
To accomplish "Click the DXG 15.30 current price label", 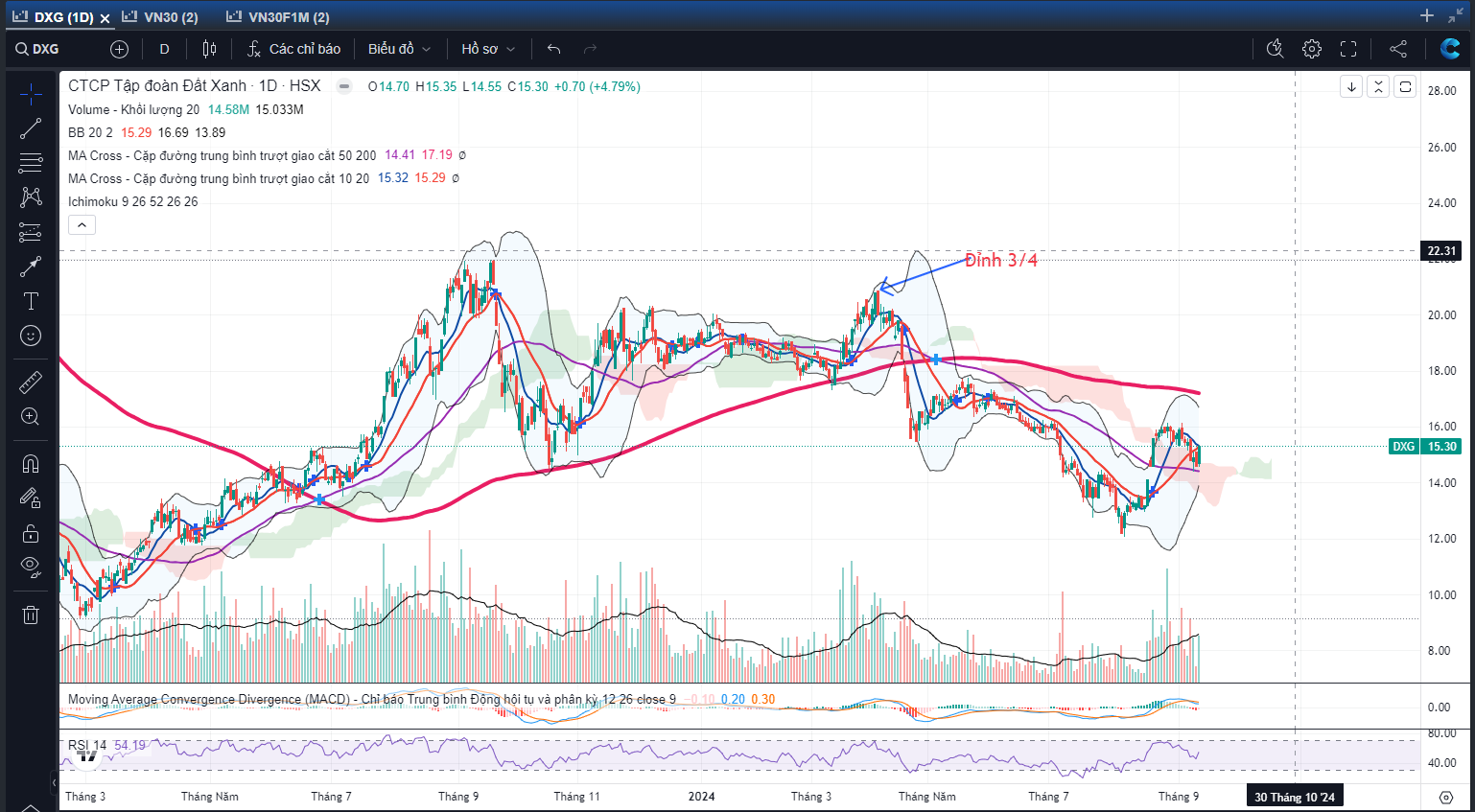I will (x=1425, y=447).
